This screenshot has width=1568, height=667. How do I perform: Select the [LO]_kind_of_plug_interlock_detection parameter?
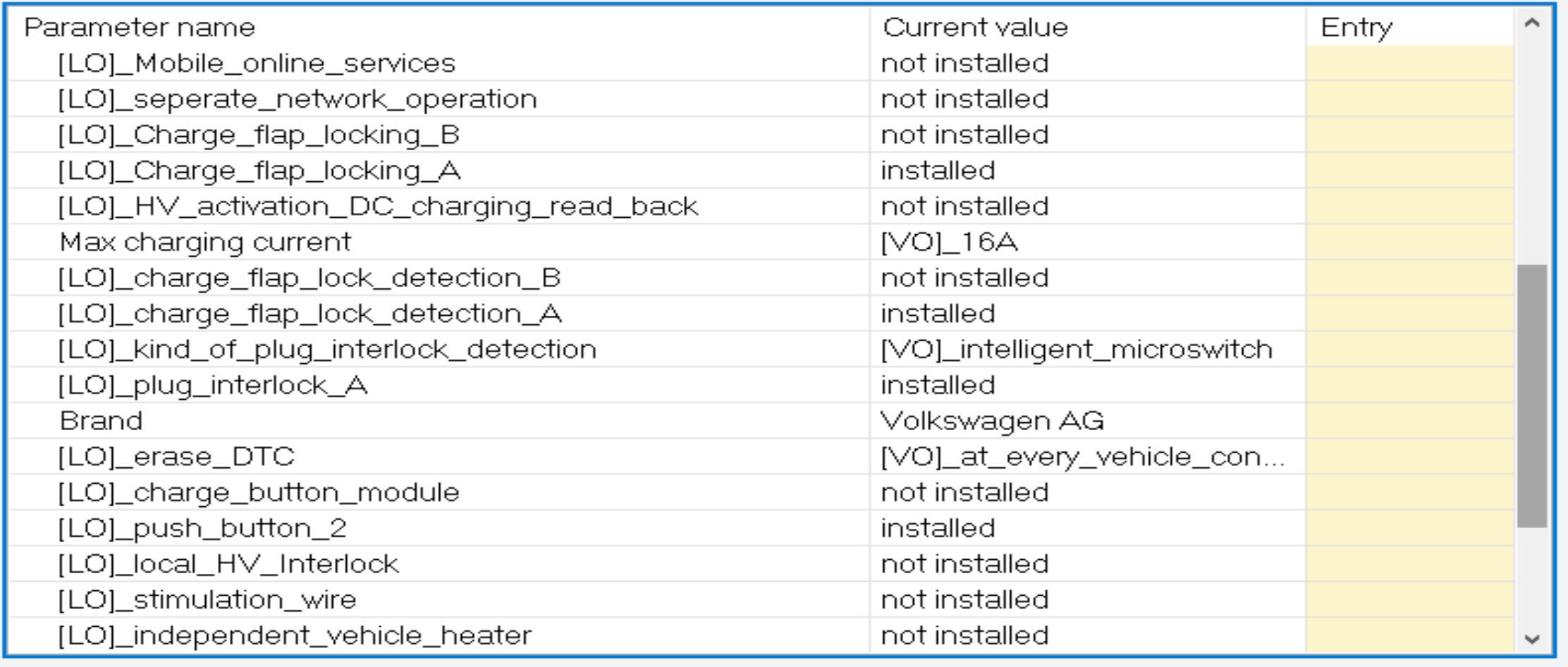(327, 350)
